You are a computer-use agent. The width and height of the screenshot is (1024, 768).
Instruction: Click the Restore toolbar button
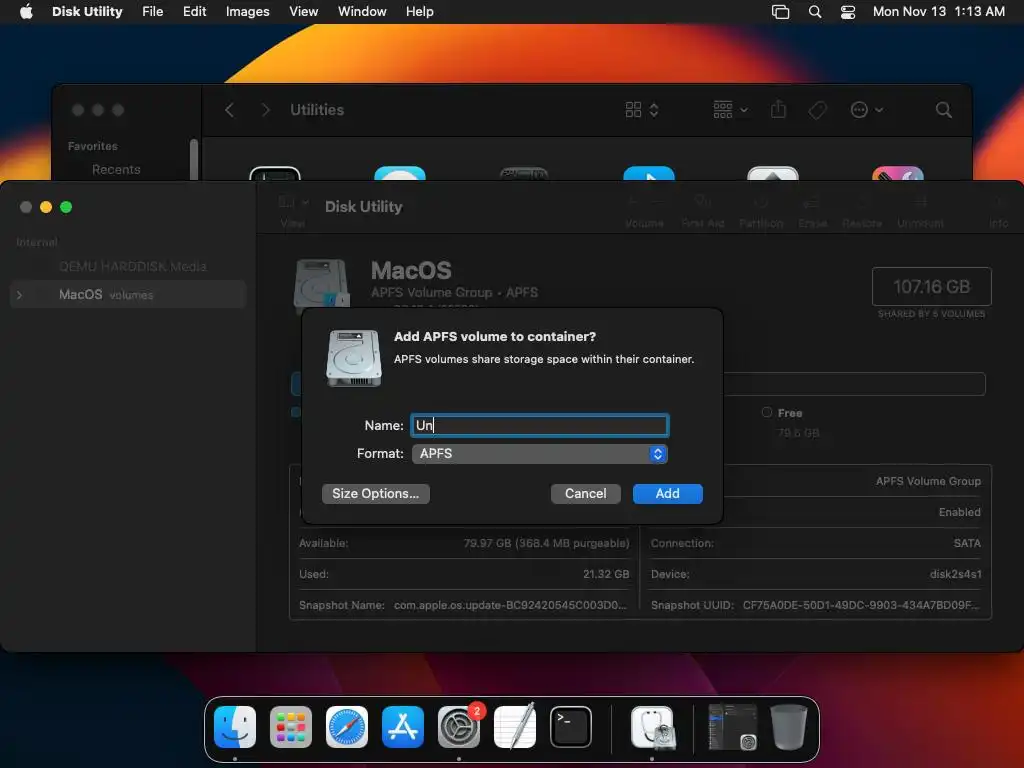point(862,211)
